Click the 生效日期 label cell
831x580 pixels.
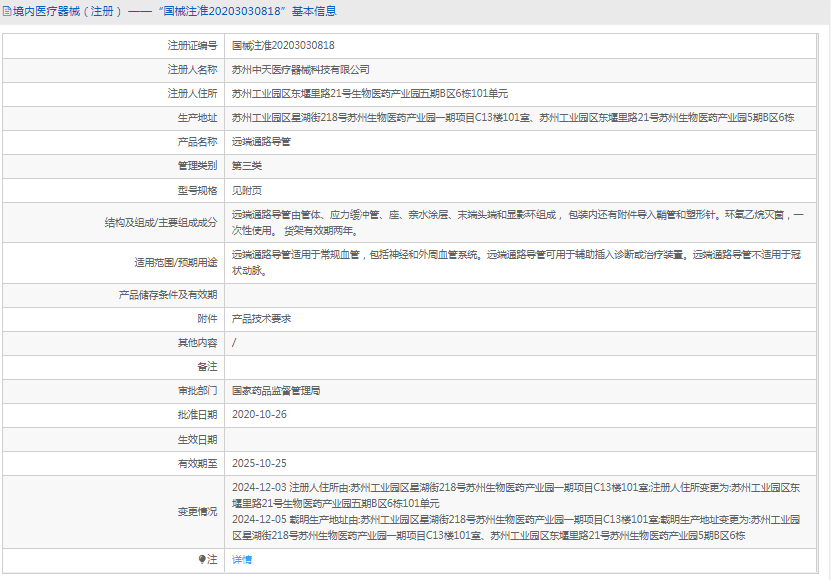point(113,440)
